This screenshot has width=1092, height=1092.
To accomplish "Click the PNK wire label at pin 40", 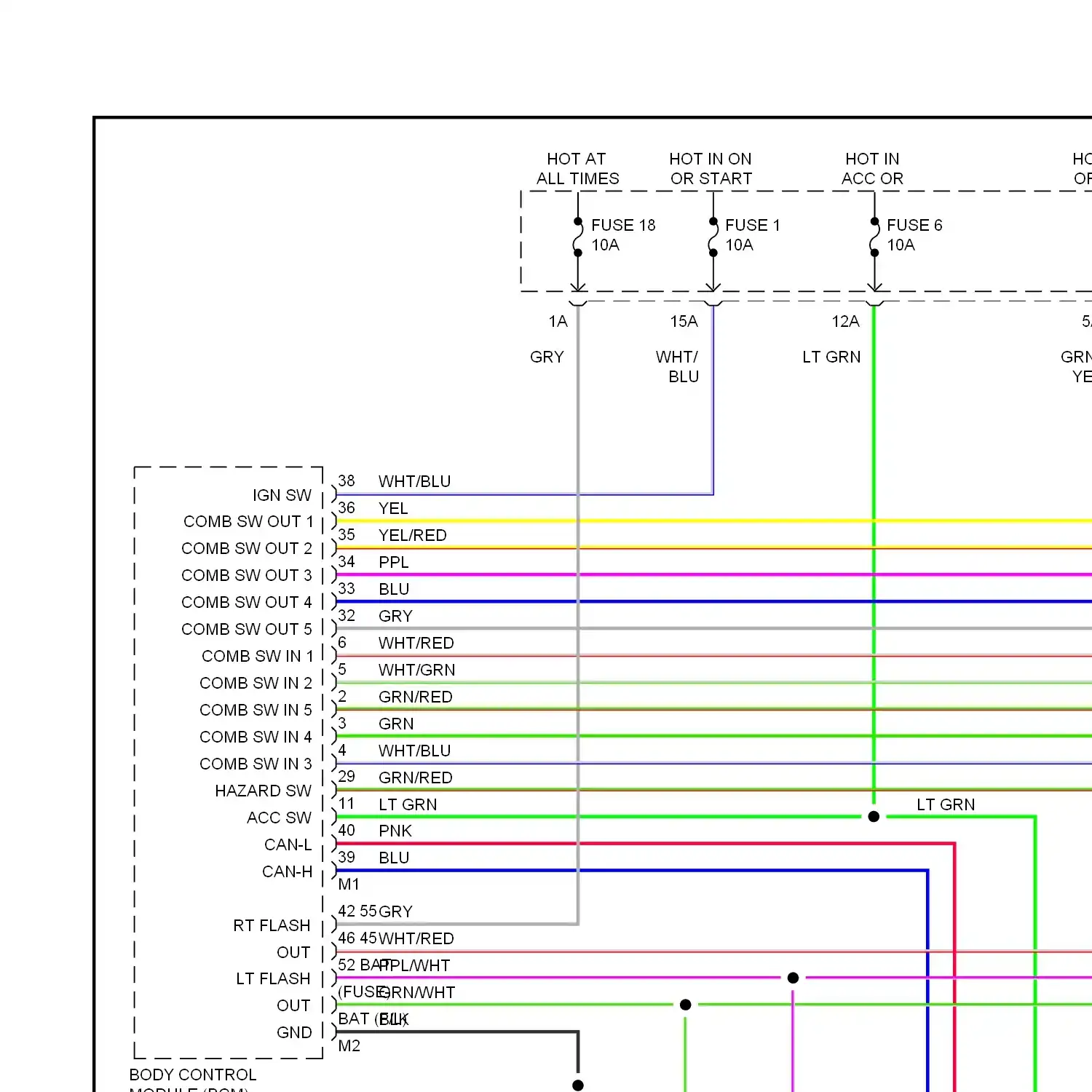I will pos(395,831).
